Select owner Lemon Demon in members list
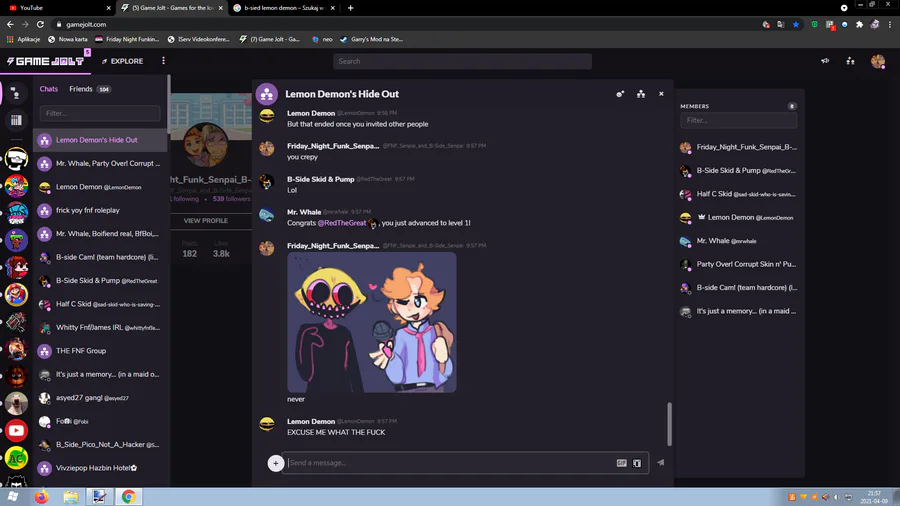The height and width of the screenshot is (506, 900). (739, 218)
